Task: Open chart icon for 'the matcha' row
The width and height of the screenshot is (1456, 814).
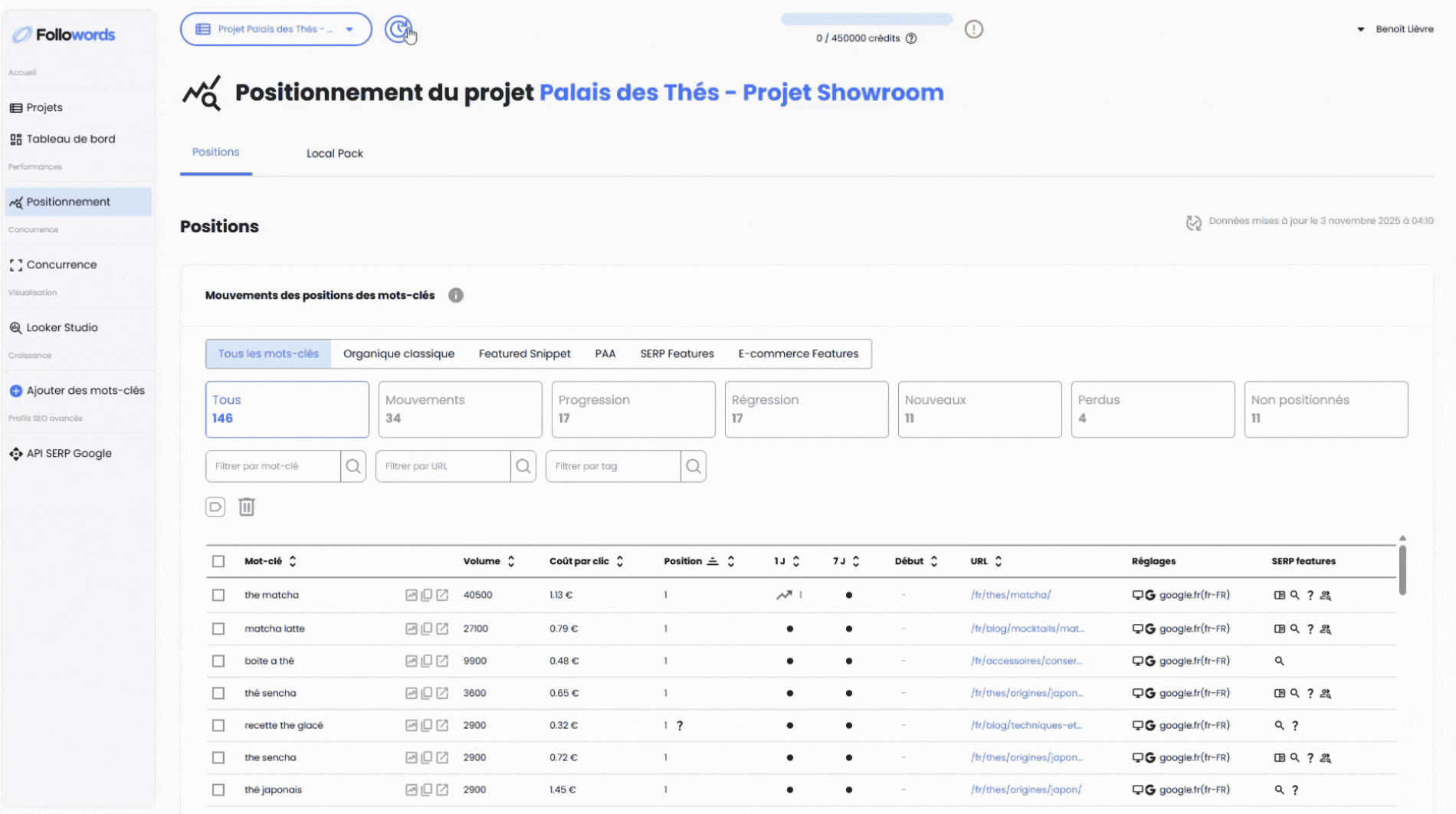Action: [x=412, y=595]
